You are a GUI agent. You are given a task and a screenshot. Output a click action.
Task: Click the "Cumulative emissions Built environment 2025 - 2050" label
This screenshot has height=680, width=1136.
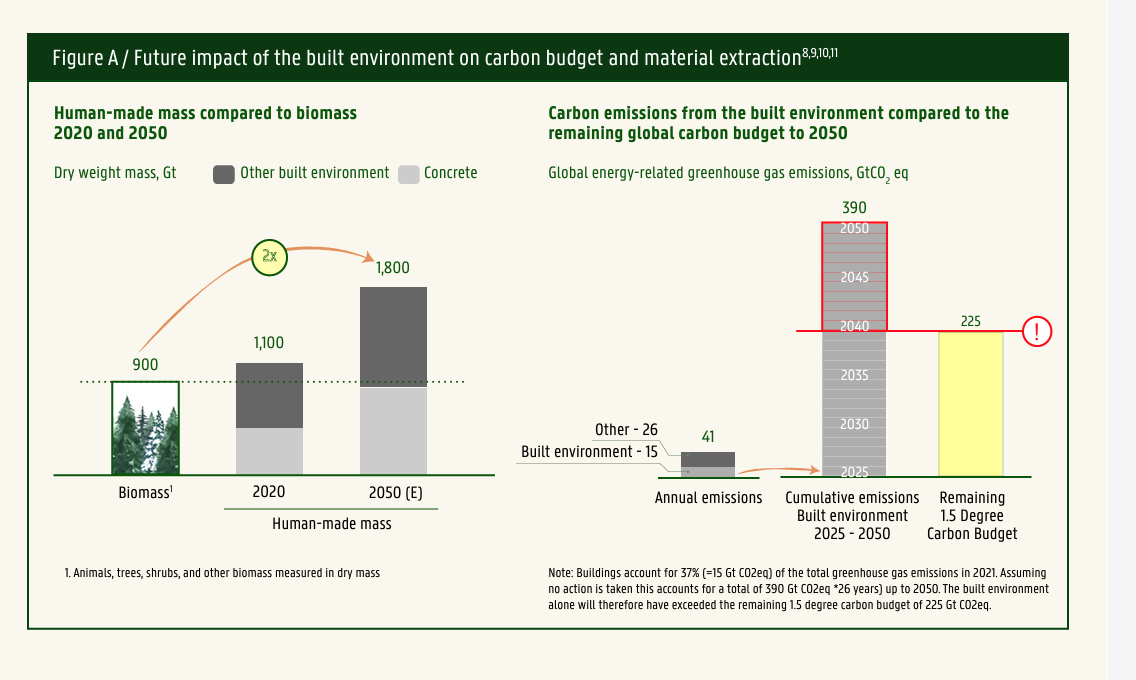pyautogui.click(x=852, y=516)
